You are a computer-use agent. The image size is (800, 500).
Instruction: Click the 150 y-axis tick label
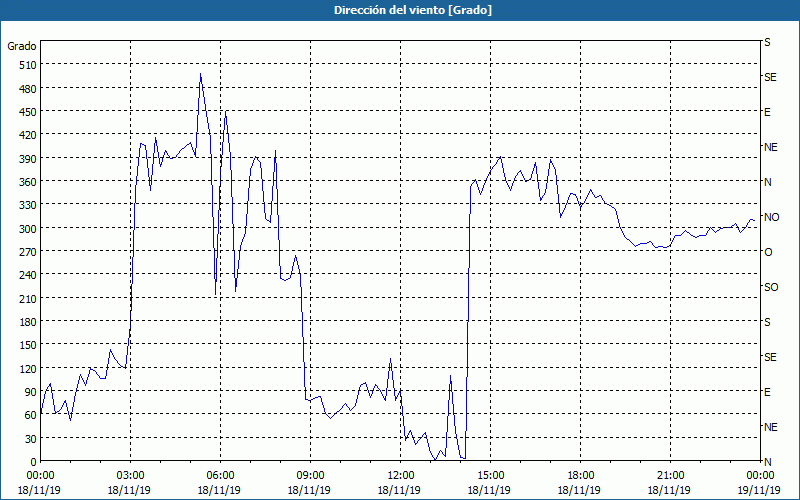click(28, 345)
